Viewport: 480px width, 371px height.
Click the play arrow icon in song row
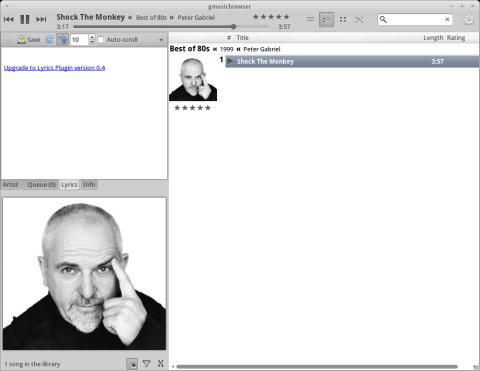pos(230,61)
